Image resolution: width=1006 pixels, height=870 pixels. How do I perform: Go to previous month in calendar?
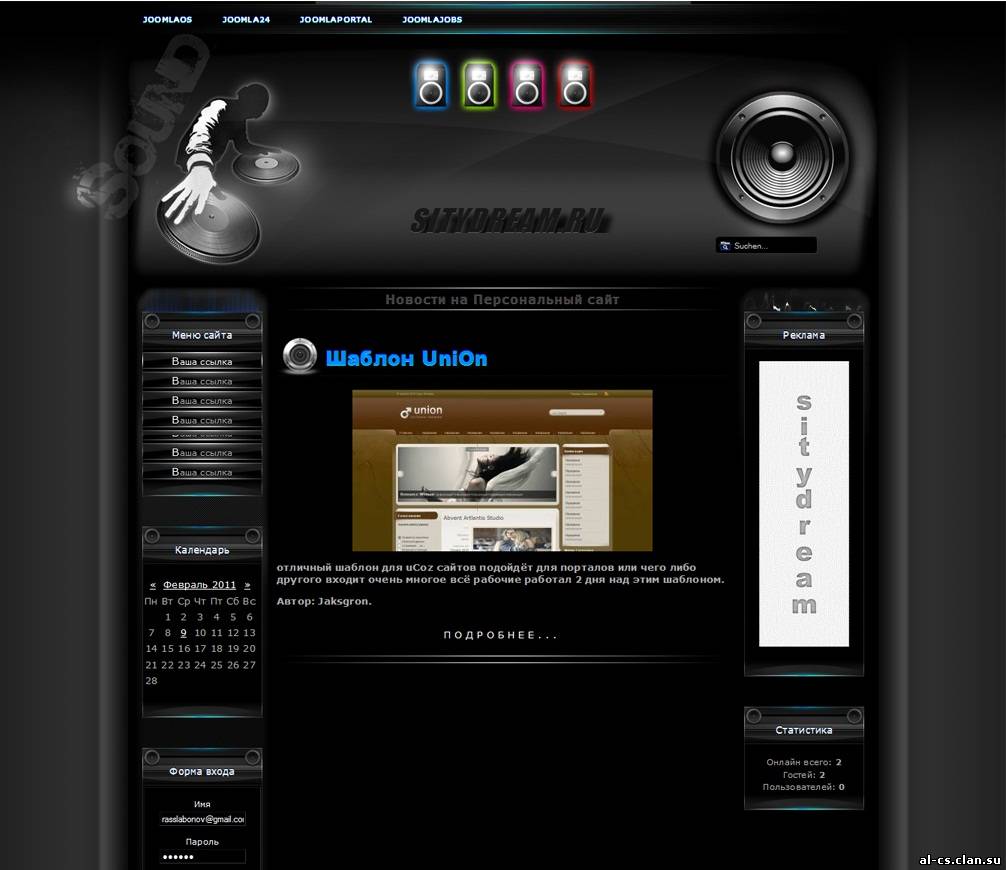[x=152, y=585]
